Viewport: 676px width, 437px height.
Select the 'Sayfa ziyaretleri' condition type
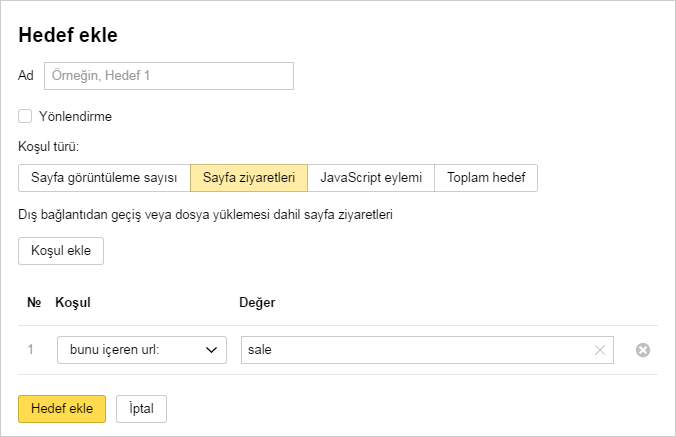(x=248, y=178)
